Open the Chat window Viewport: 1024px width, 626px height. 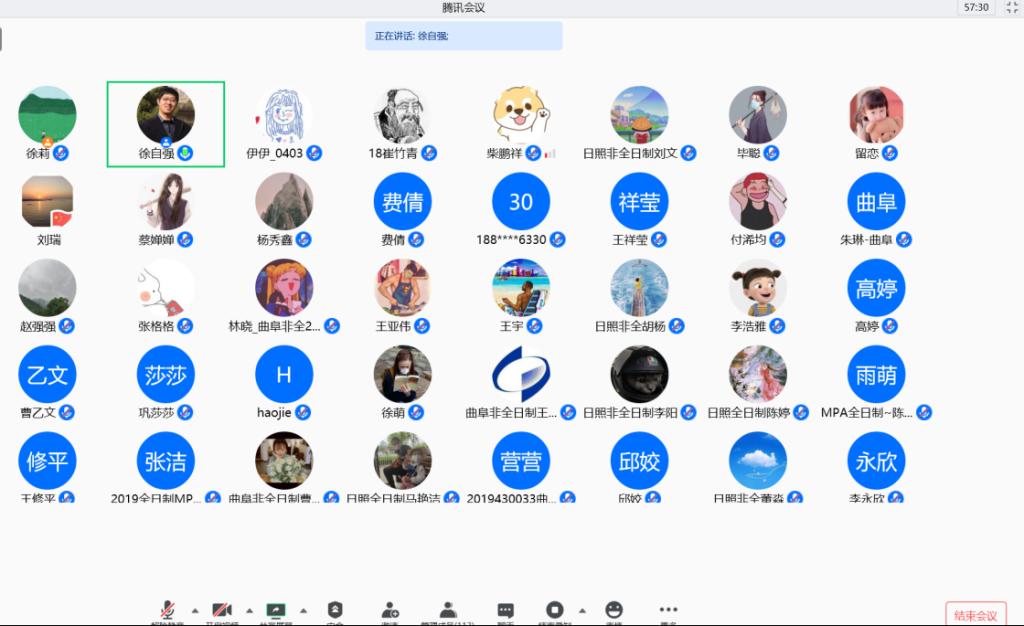(x=506, y=610)
